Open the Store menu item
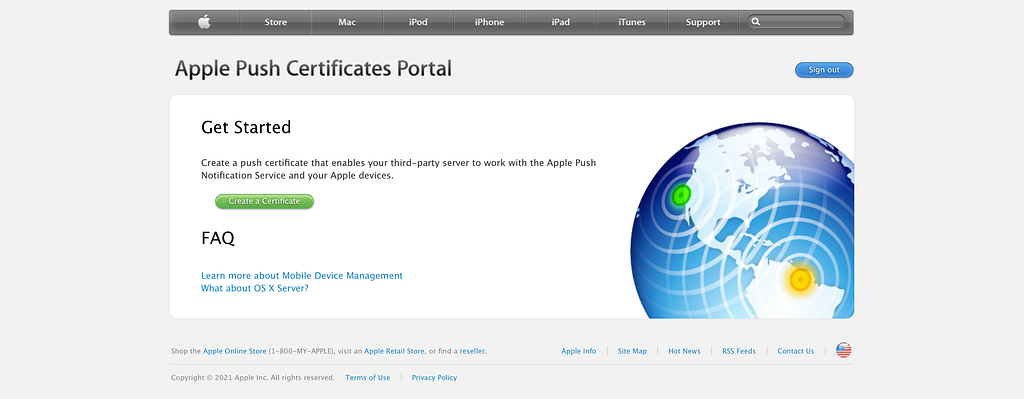The width and height of the screenshot is (1024, 399). (276, 22)
